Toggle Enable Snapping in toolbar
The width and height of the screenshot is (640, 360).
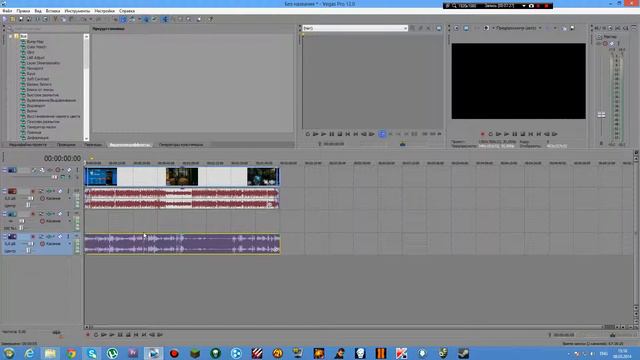click(x=116, y=19)
